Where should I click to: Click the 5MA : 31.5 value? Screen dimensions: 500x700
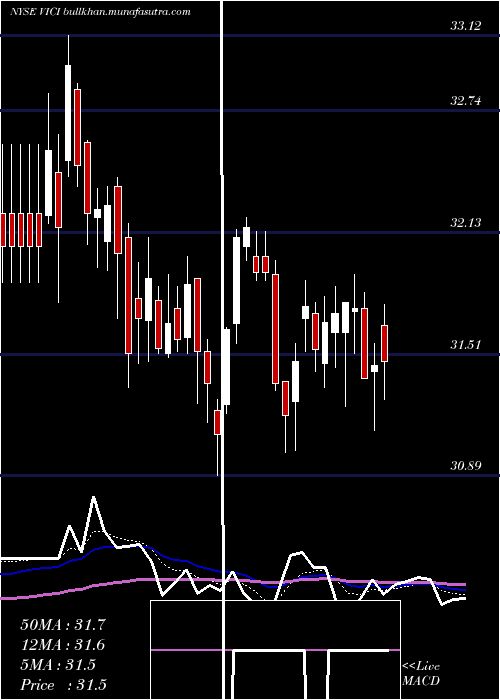(58, 665)
